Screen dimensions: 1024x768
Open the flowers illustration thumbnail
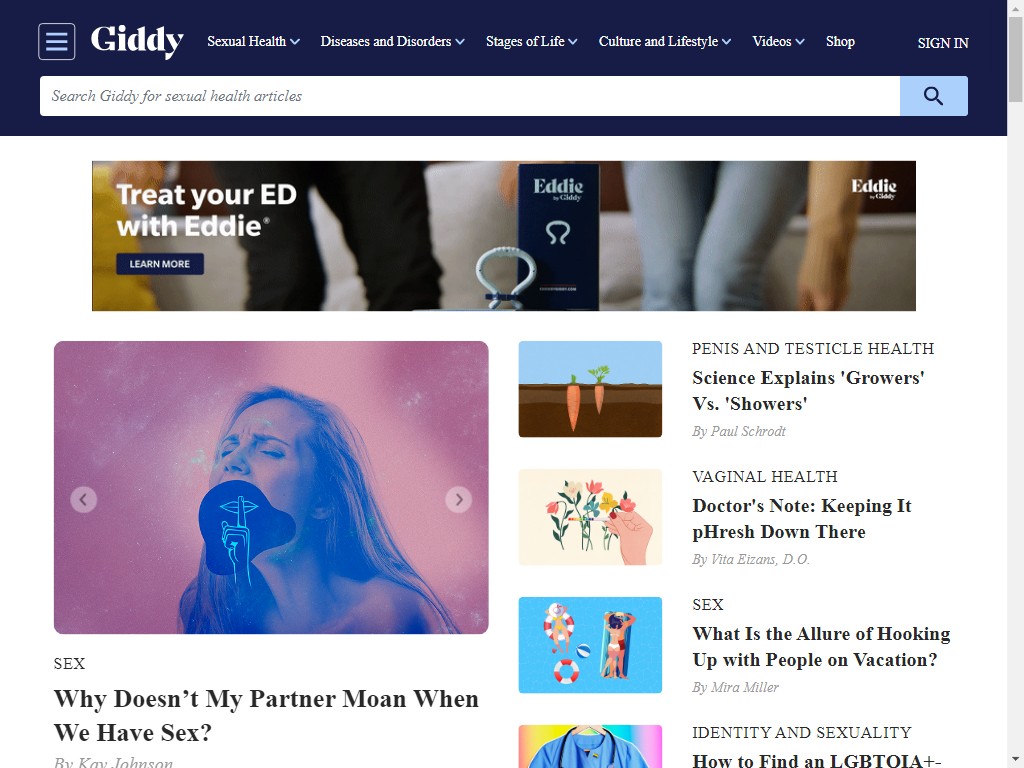click(590, 517)
